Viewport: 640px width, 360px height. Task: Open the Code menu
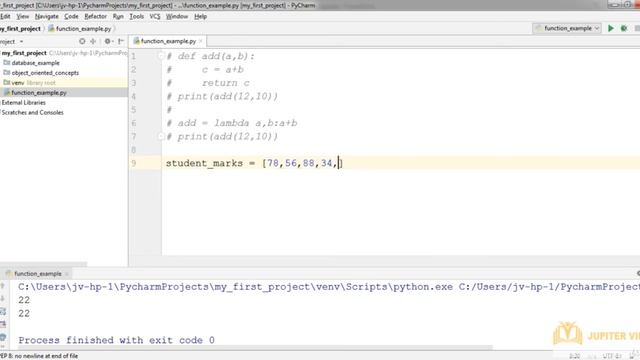coord(71,16)
